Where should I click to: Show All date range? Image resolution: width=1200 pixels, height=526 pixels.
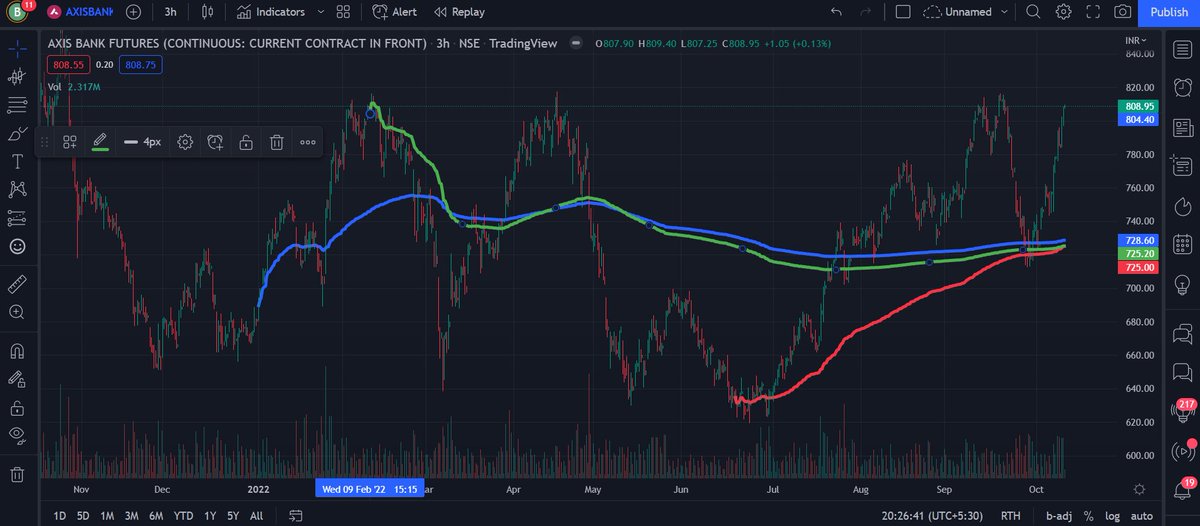pyautogui.click(x=257, y=516)
